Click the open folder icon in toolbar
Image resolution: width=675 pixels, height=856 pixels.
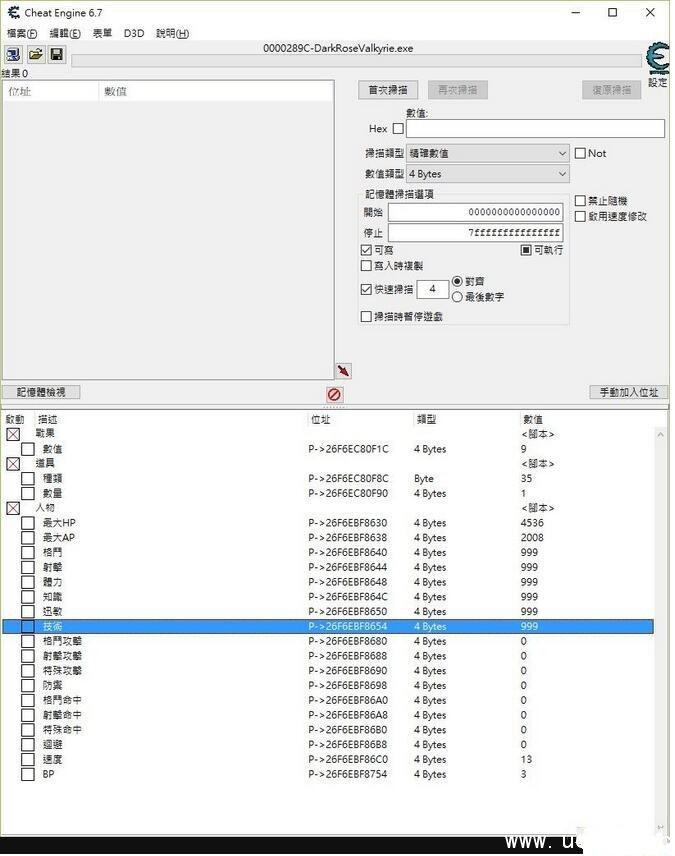(x=35, y=54)
